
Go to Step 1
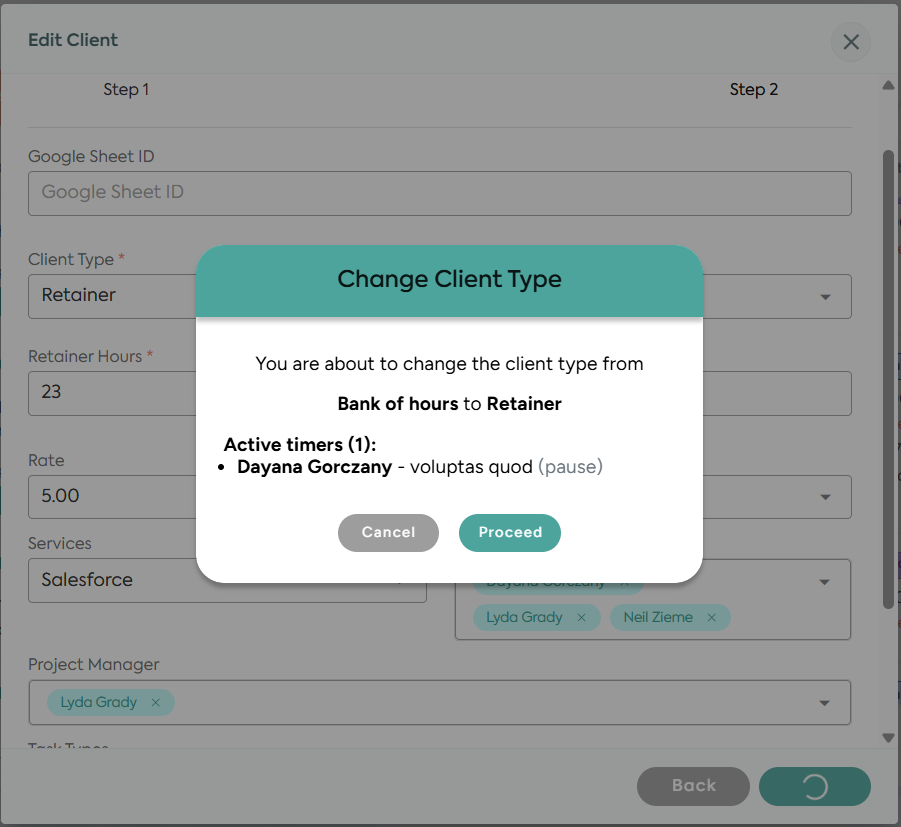pos(126,90)
